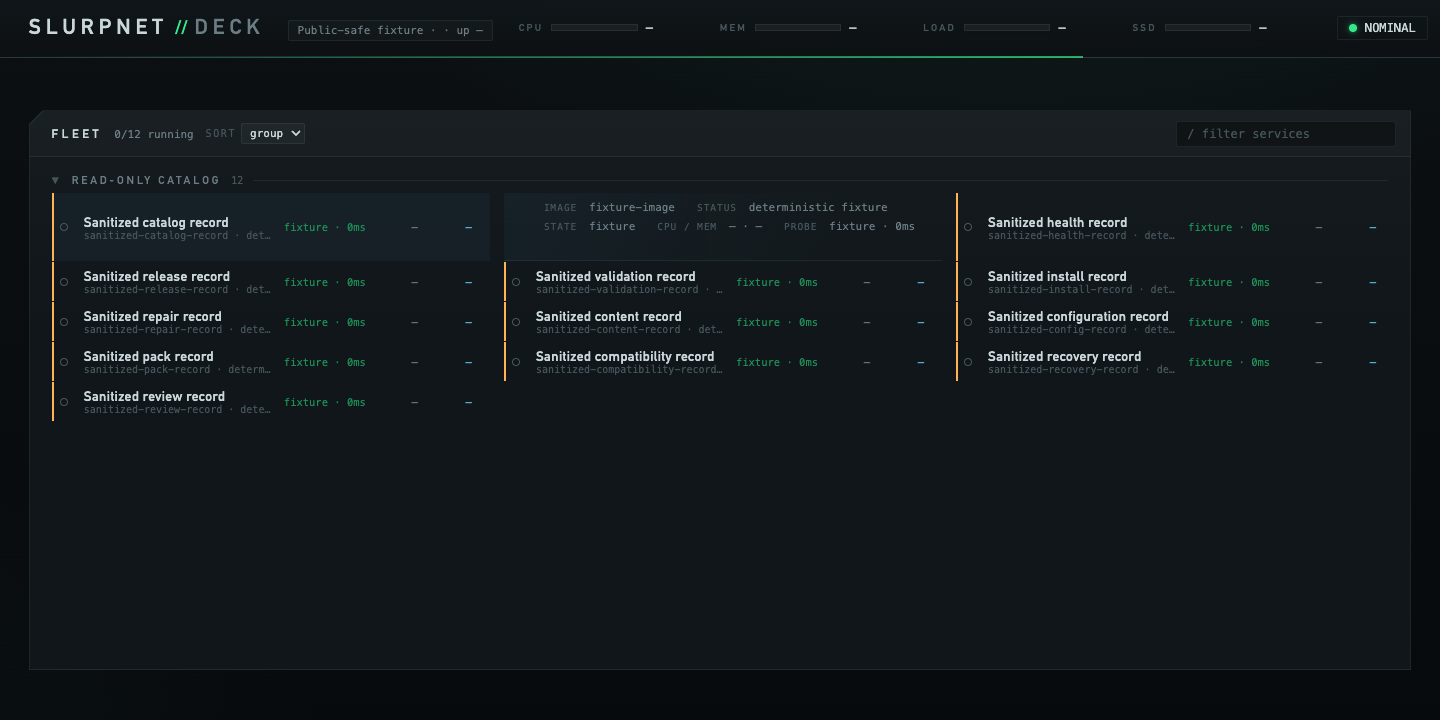Select the Sanitized recovery record row
Image resolution: width=1440 pixels, height=720 pixels.
[x=1175, y=362]
